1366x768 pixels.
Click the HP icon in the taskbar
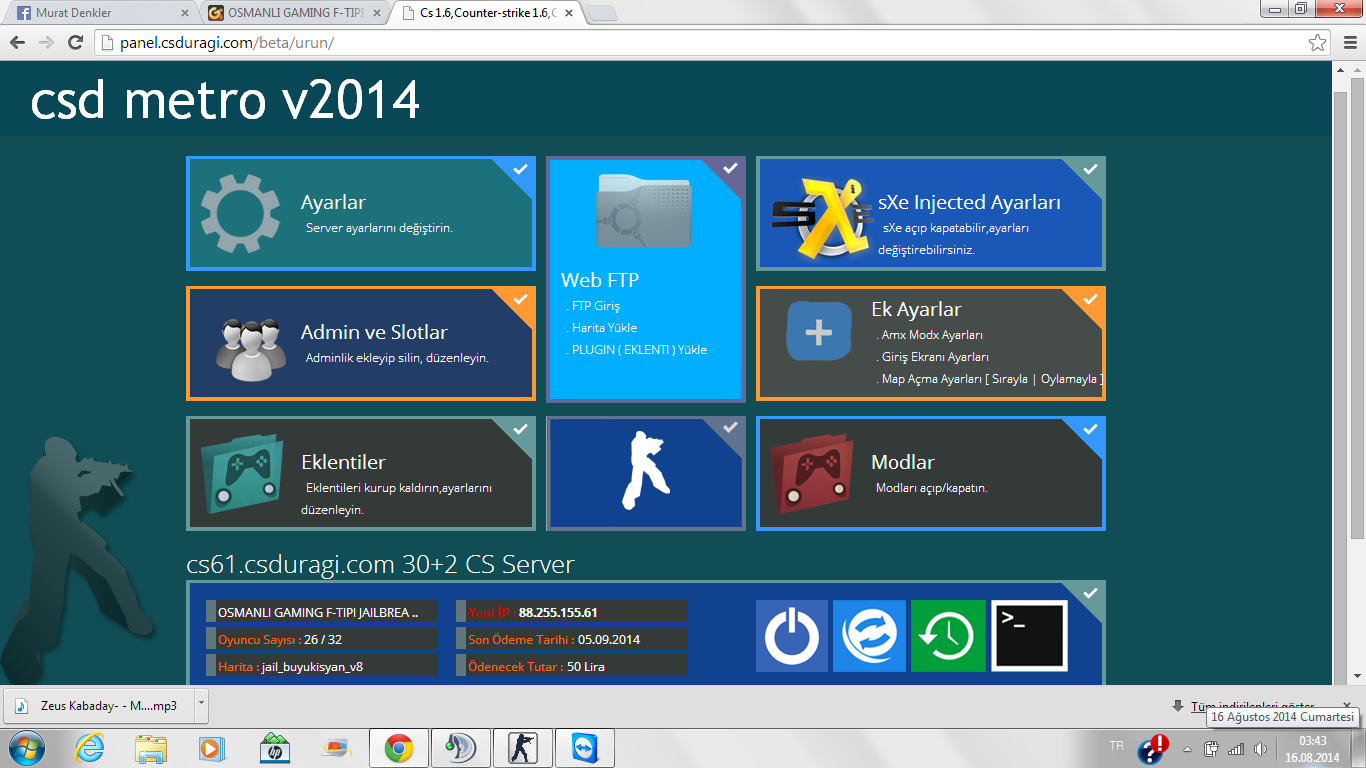click(273, 748)
